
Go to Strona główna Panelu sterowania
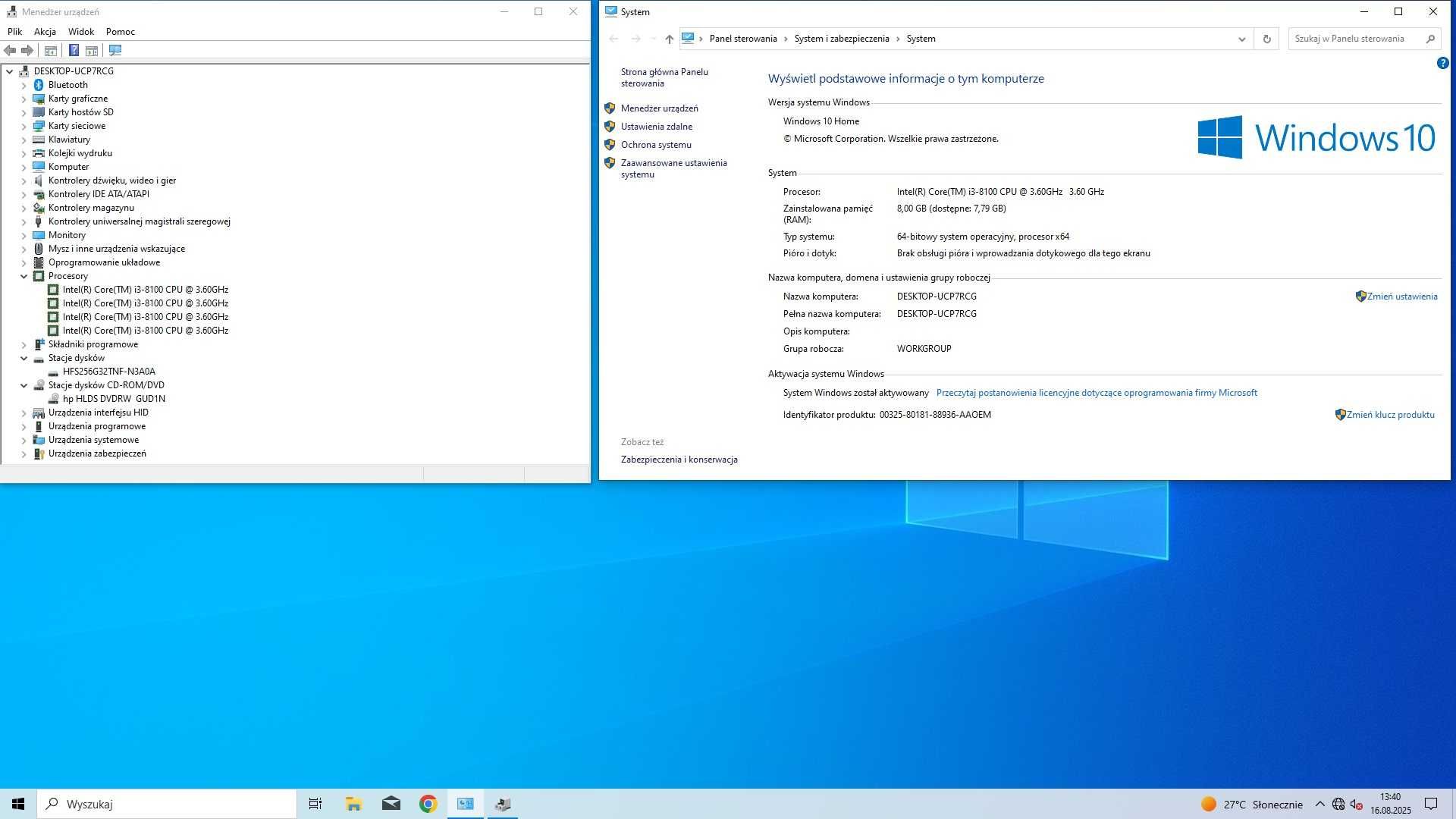[x=664, y=77]
